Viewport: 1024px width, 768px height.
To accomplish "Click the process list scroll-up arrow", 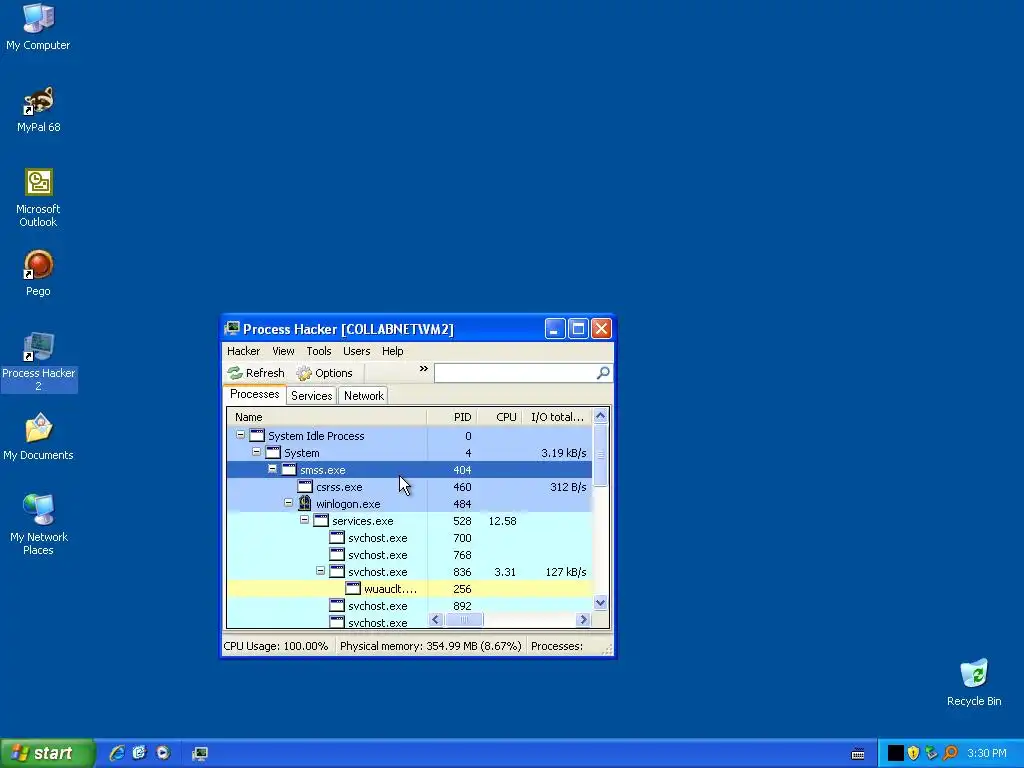I will (600, 415).
